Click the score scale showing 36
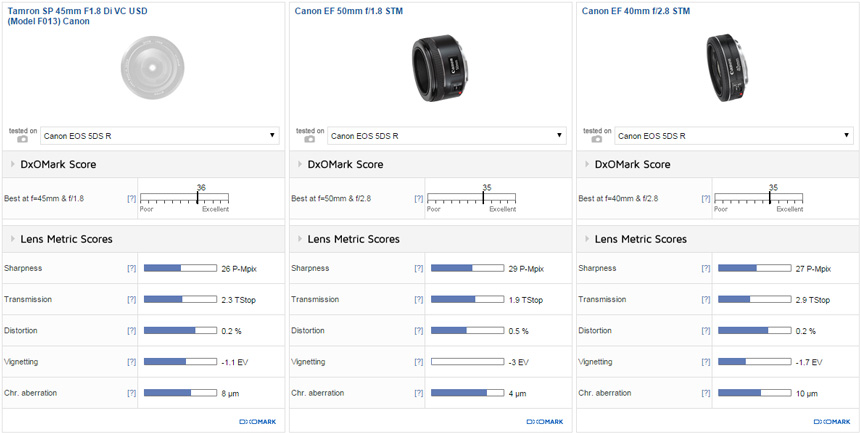Viewport: 860px width, 433px height. tap(184, 199)
